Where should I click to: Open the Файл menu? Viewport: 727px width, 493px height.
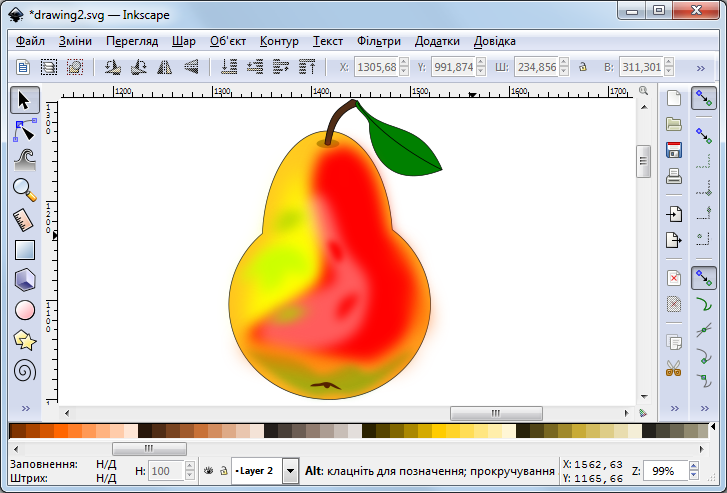[x=30, y=41]
